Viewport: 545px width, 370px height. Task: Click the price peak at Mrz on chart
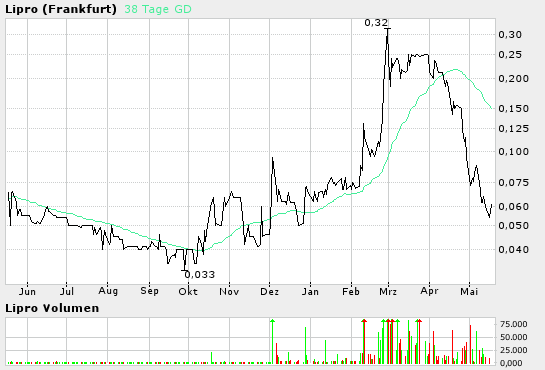click(388, 29)
